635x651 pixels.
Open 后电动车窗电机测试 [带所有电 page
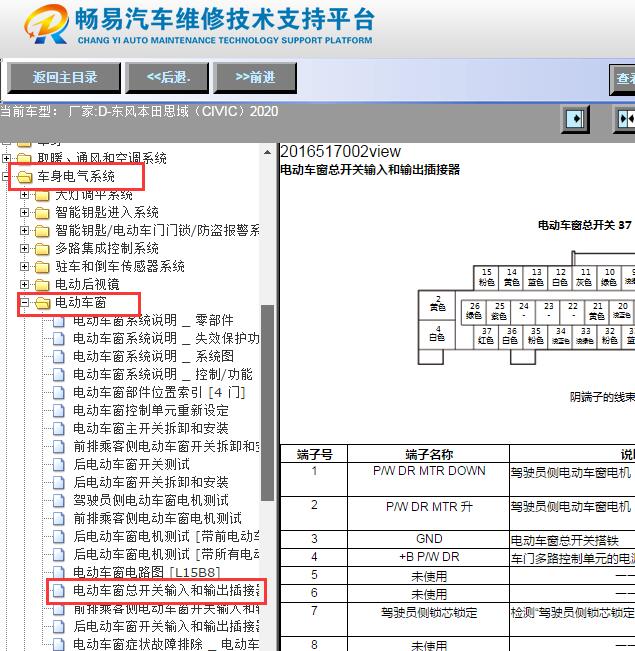tap(166, 554)
